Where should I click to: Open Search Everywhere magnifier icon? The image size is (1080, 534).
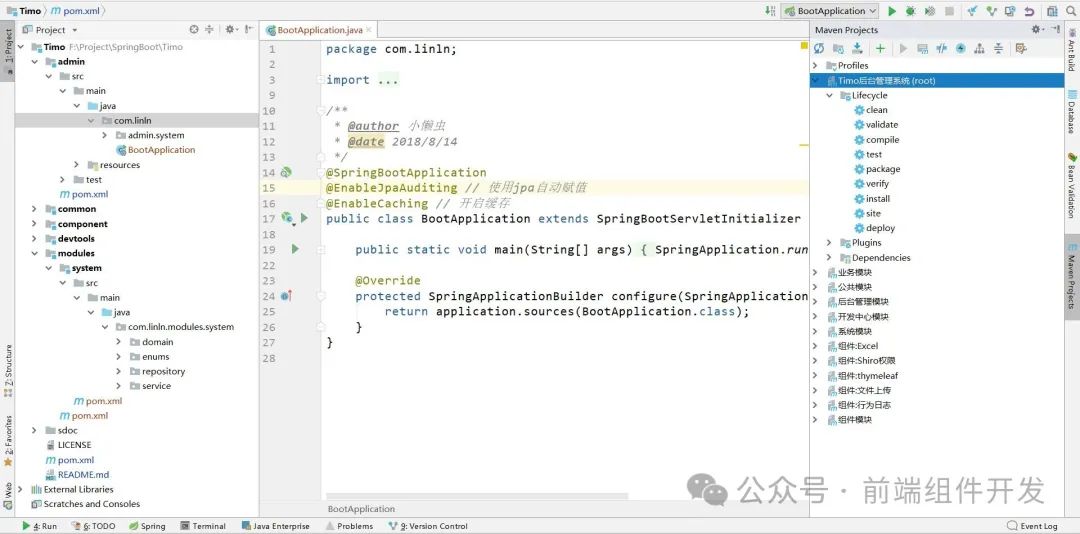click(x=1070, y=11)
